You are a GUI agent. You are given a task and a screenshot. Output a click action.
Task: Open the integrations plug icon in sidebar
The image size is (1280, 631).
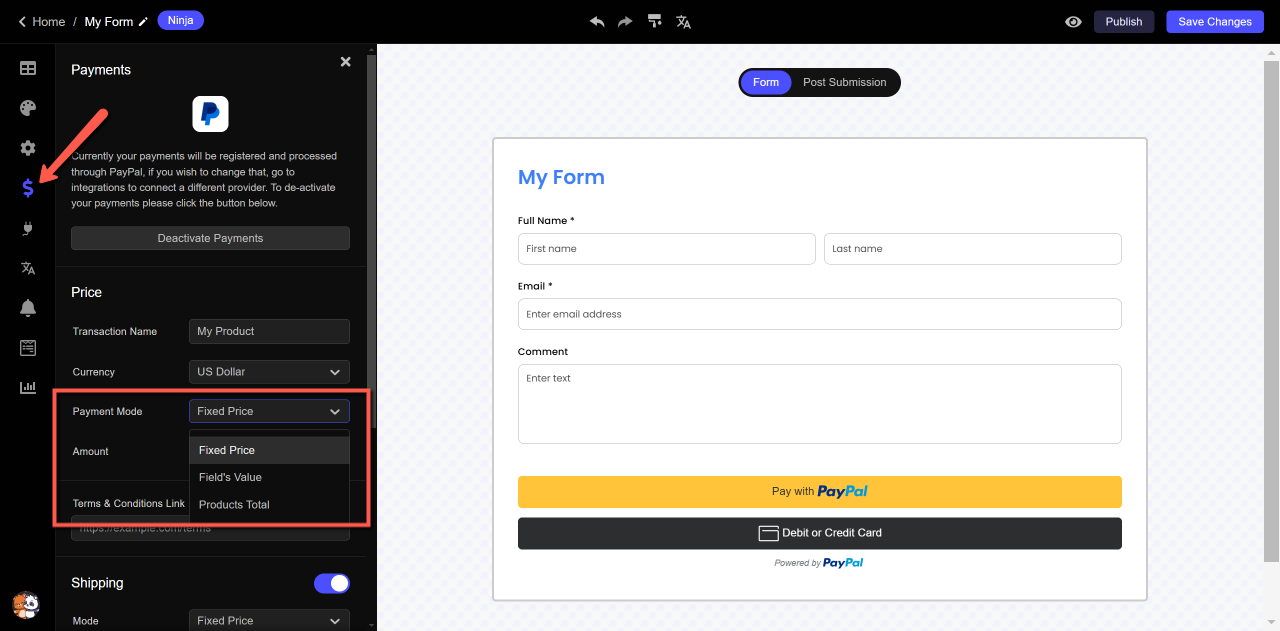[x=28, y=228]
